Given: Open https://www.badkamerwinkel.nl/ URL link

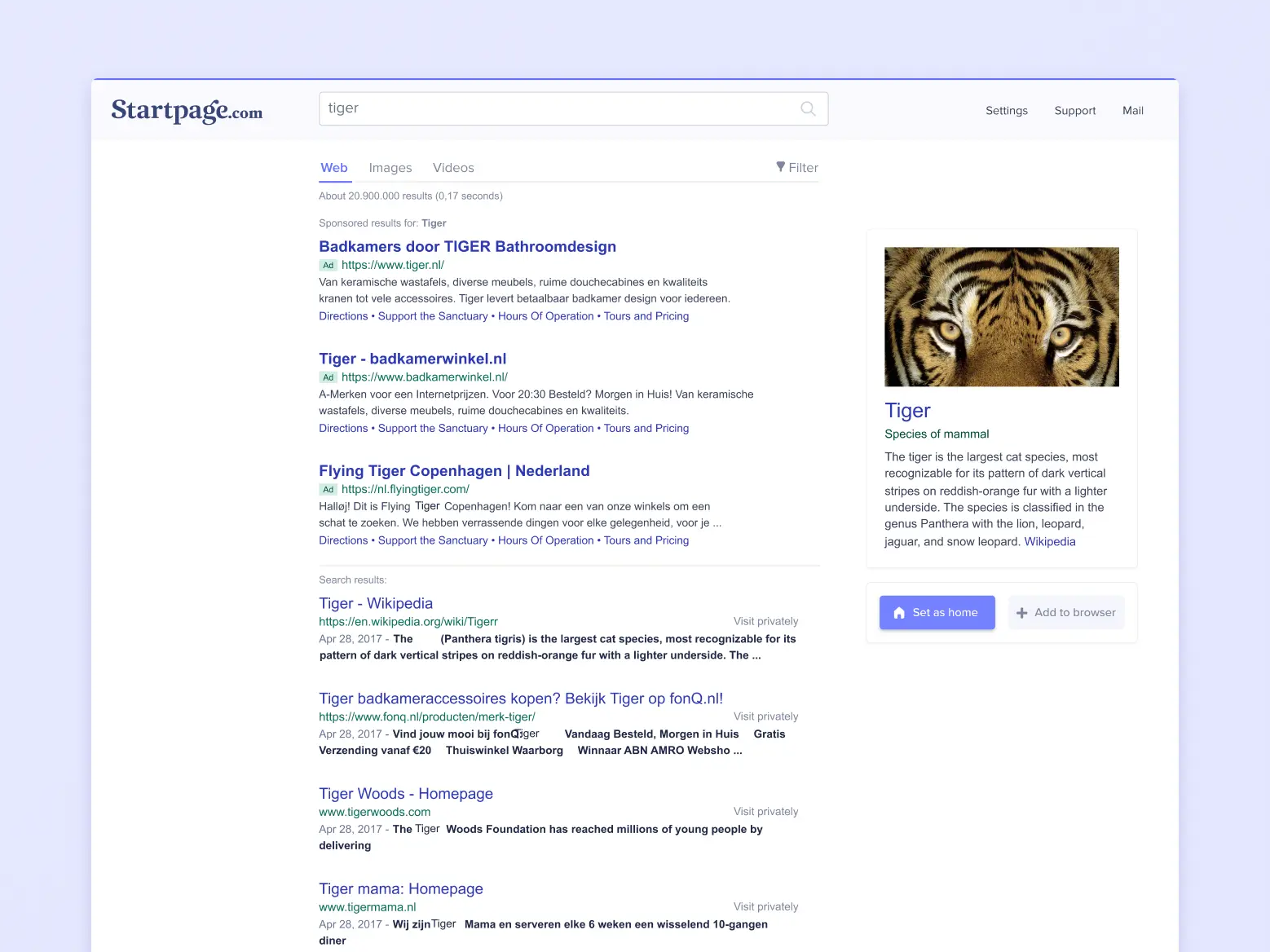Looking at the screenshot, I should click(x=425, y=377).
